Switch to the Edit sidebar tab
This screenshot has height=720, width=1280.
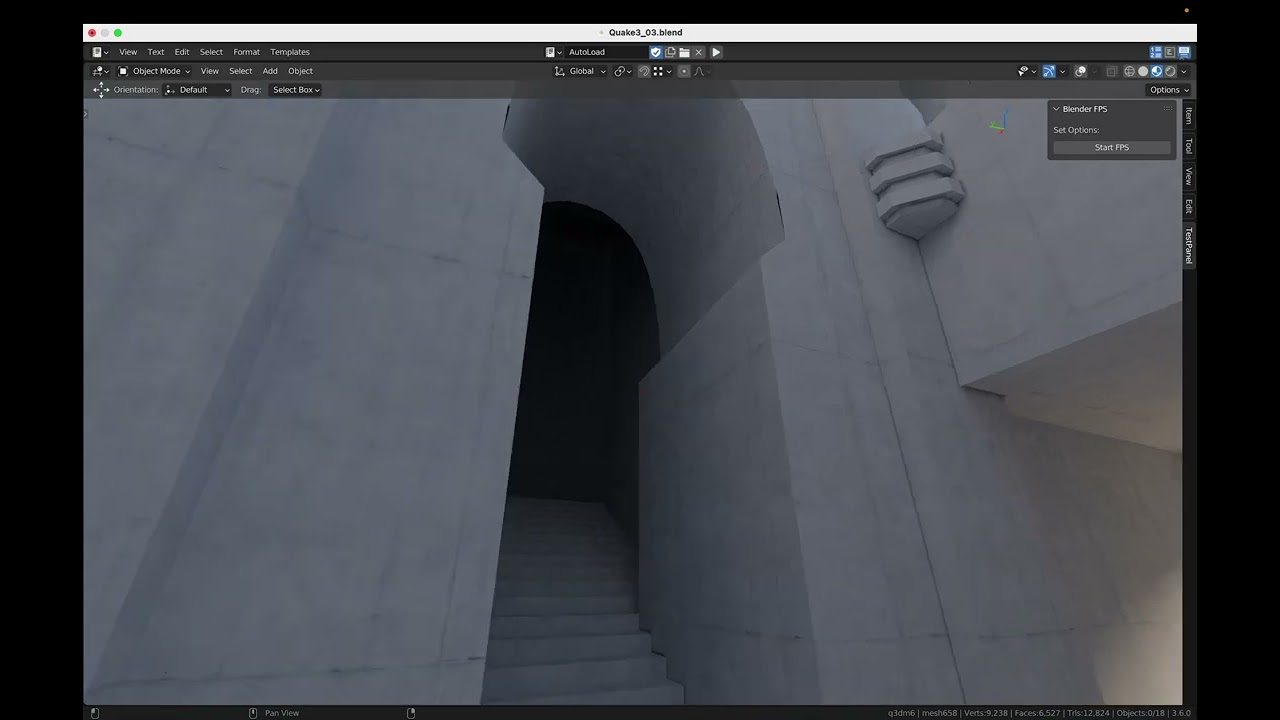point(1189,206)
